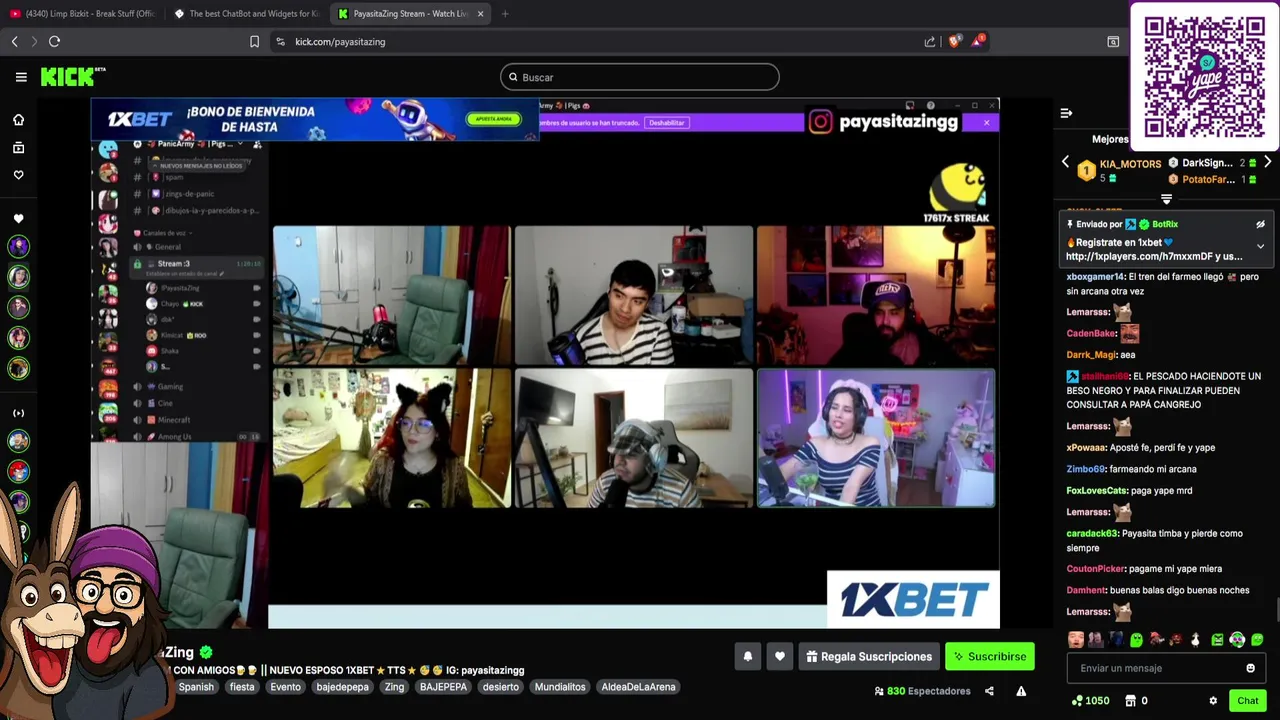1280x720 pixels.
Task: Switch to Limp Bizkit YouTube tab
Action: pos(83,13)
